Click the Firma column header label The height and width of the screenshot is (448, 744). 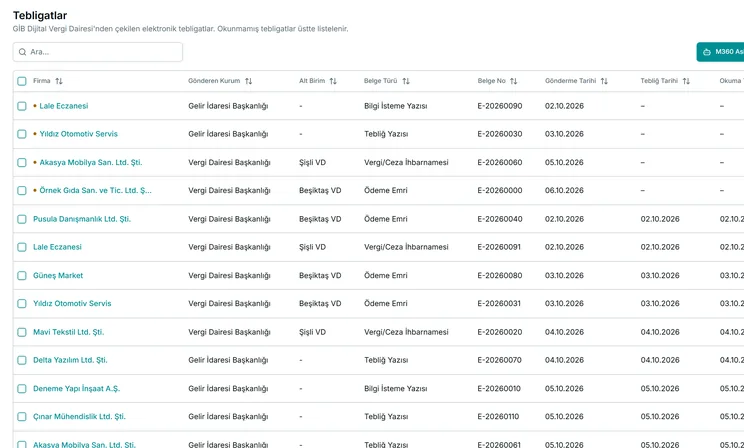coord(42,81)
